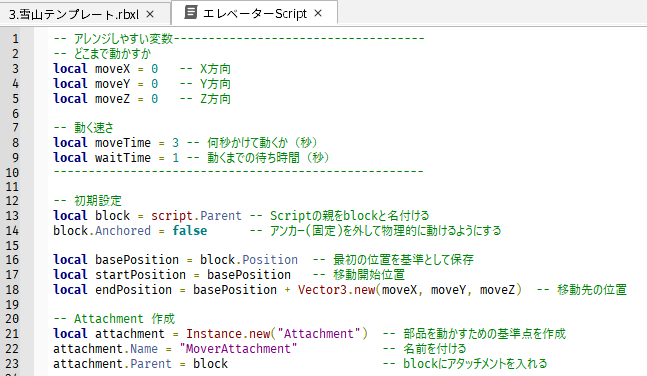The image size is (647, 376).
Task: Click block.Position on line 16
Action: (x=249, y=260)
